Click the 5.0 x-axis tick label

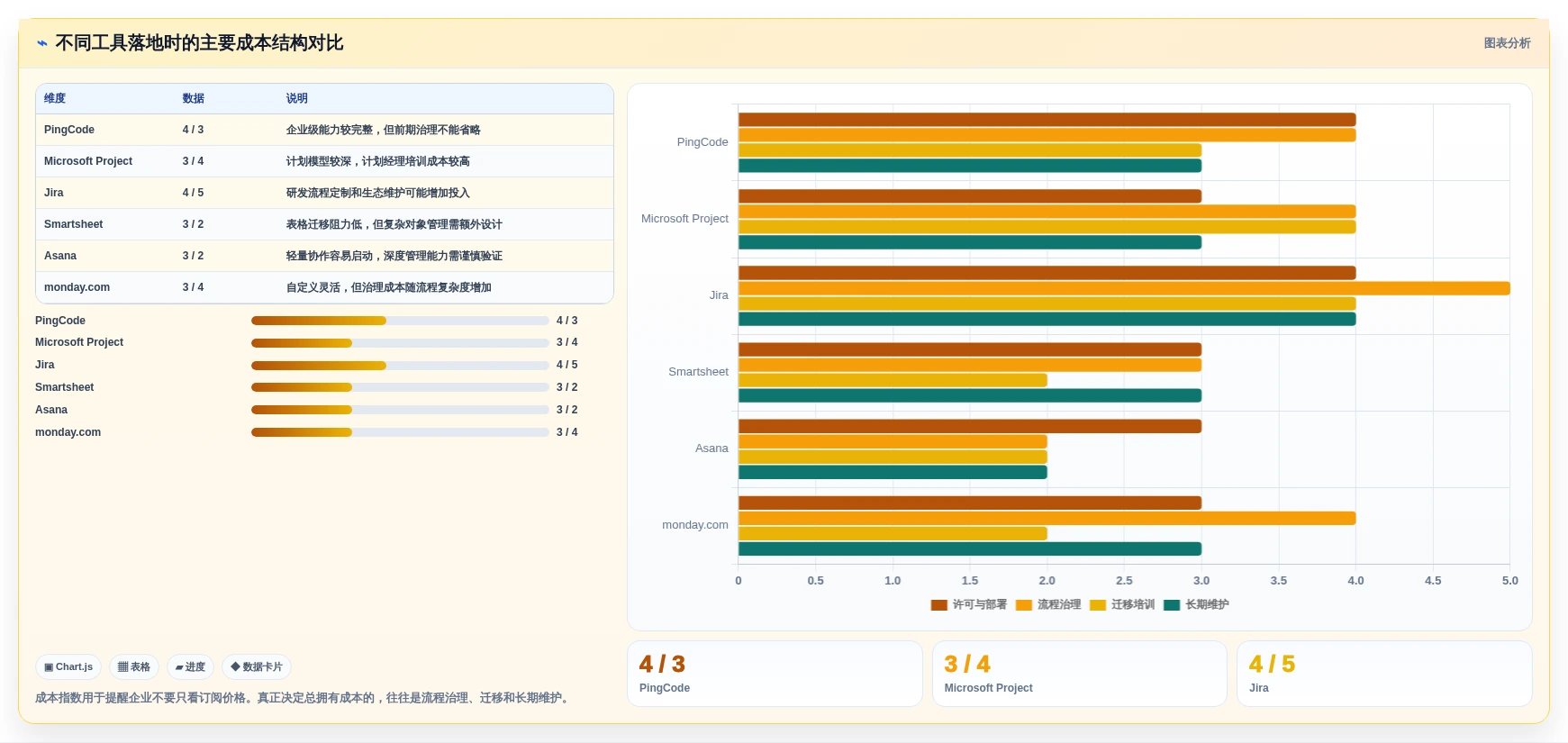(1510, 581)
